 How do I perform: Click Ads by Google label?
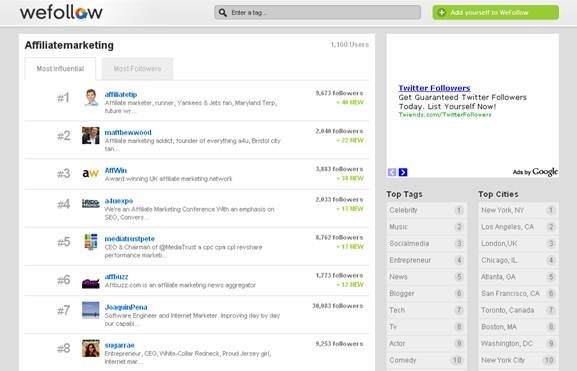point(535,172)
